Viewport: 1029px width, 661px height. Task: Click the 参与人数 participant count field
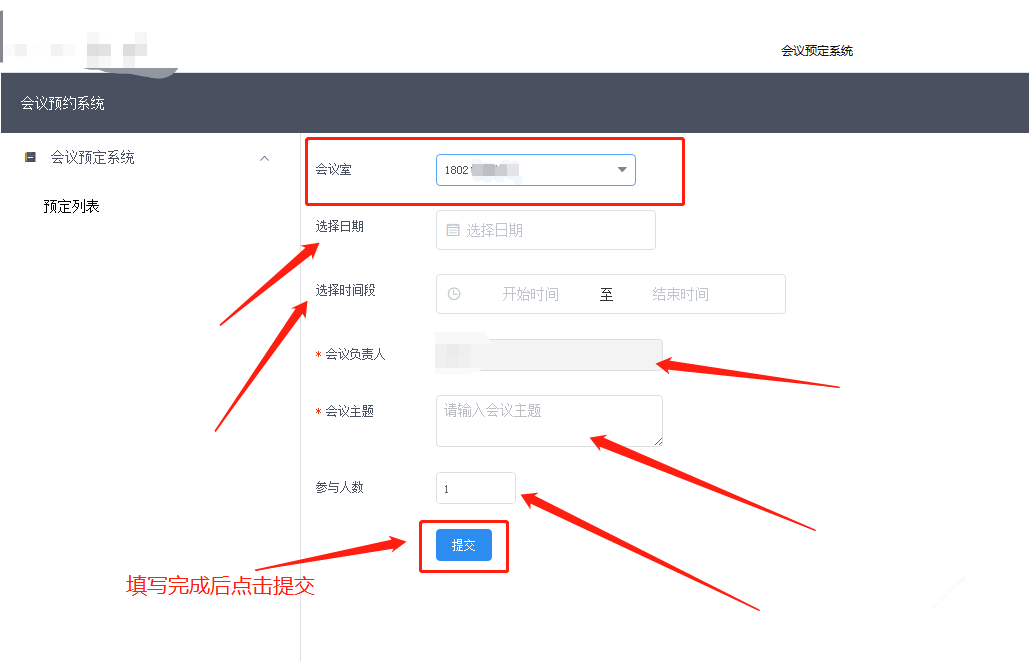click(475, 488)
